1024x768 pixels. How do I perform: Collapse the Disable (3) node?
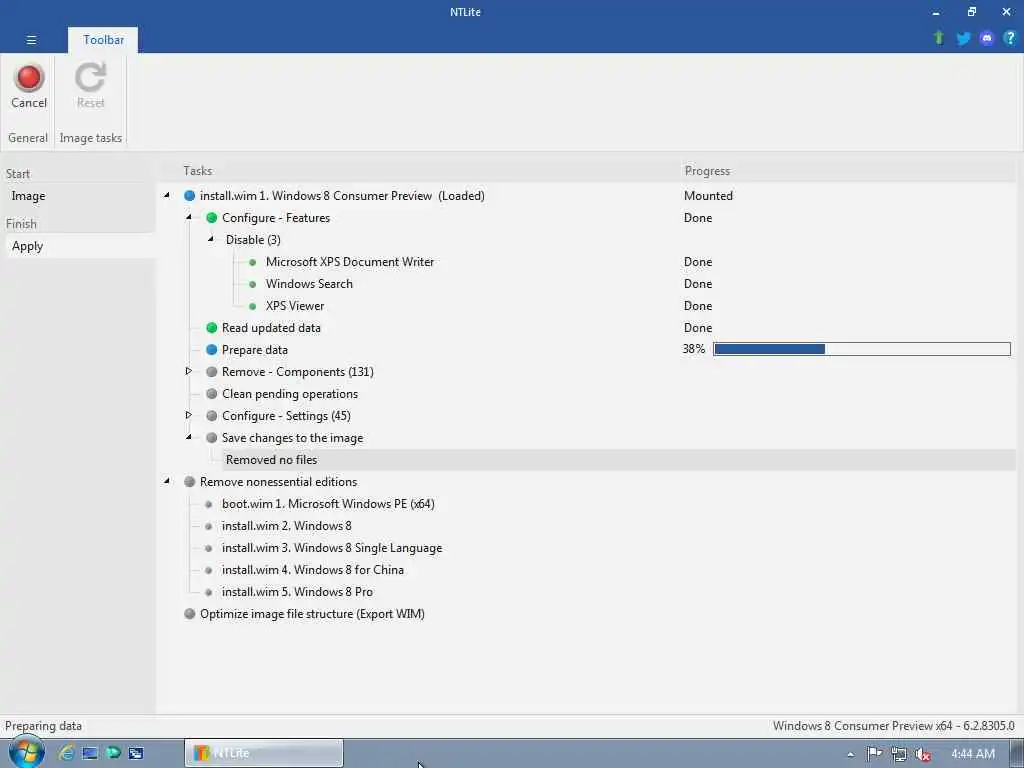211,239
